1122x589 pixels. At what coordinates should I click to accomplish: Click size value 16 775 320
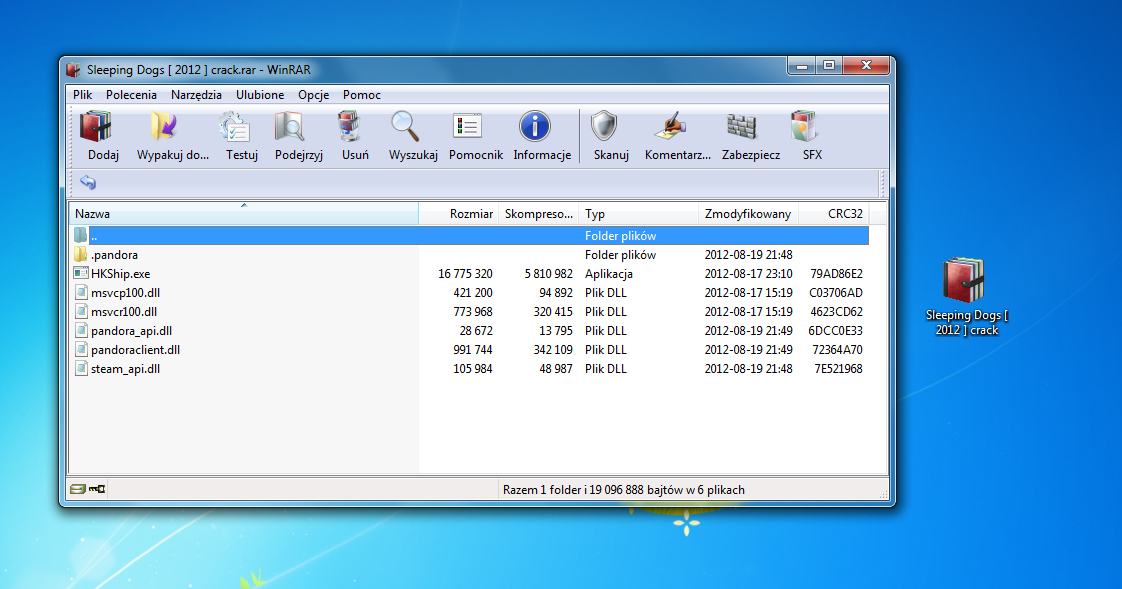(465, 273)
